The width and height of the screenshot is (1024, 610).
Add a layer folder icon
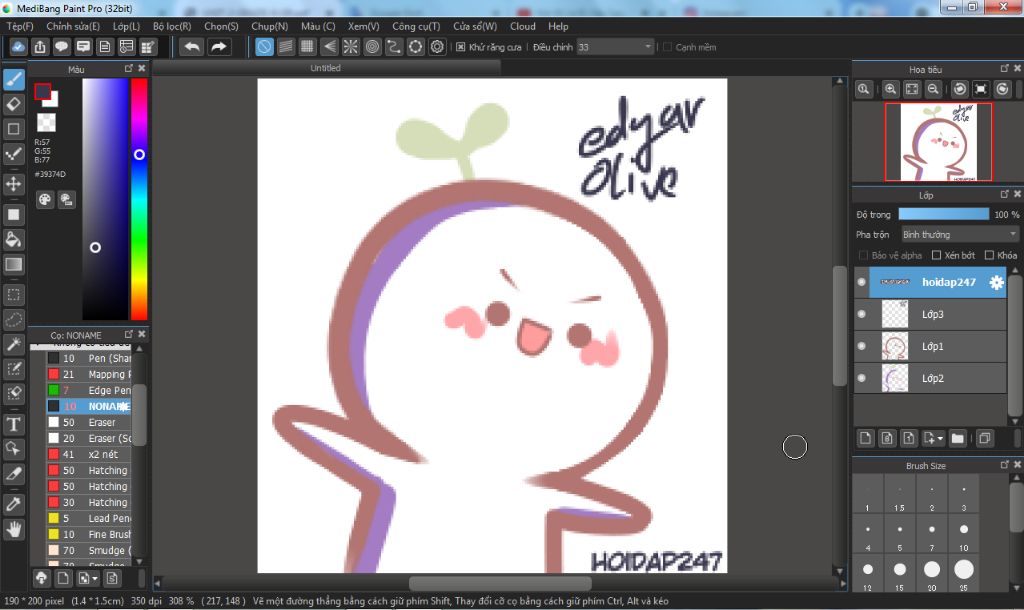pos(957,438)
